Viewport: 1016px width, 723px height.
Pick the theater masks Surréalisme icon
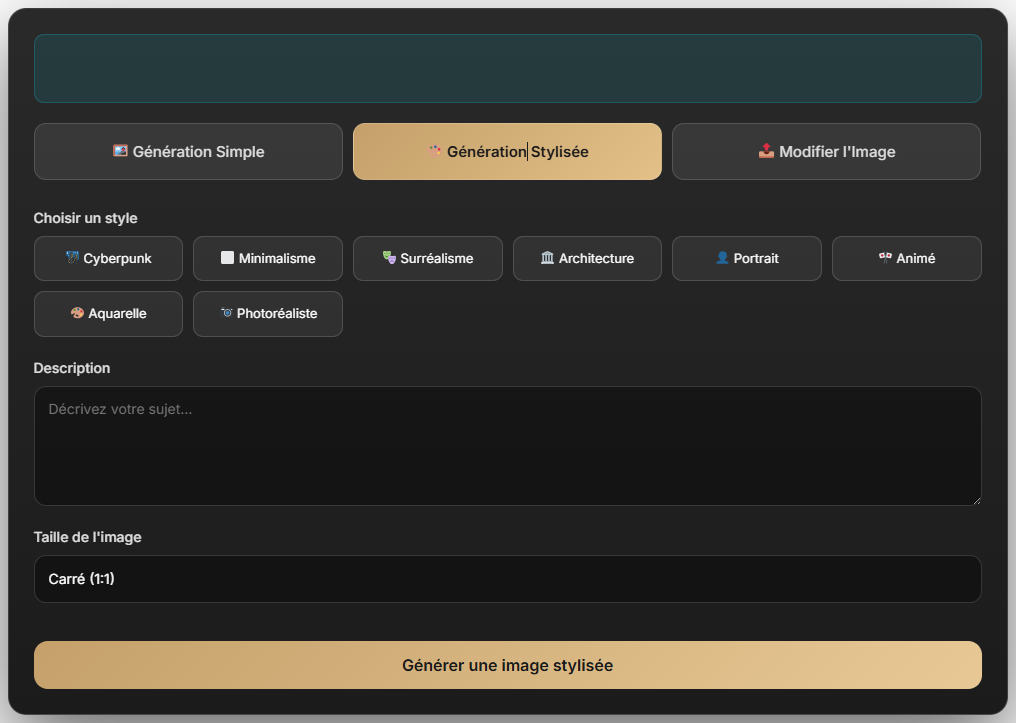point(389,258)
